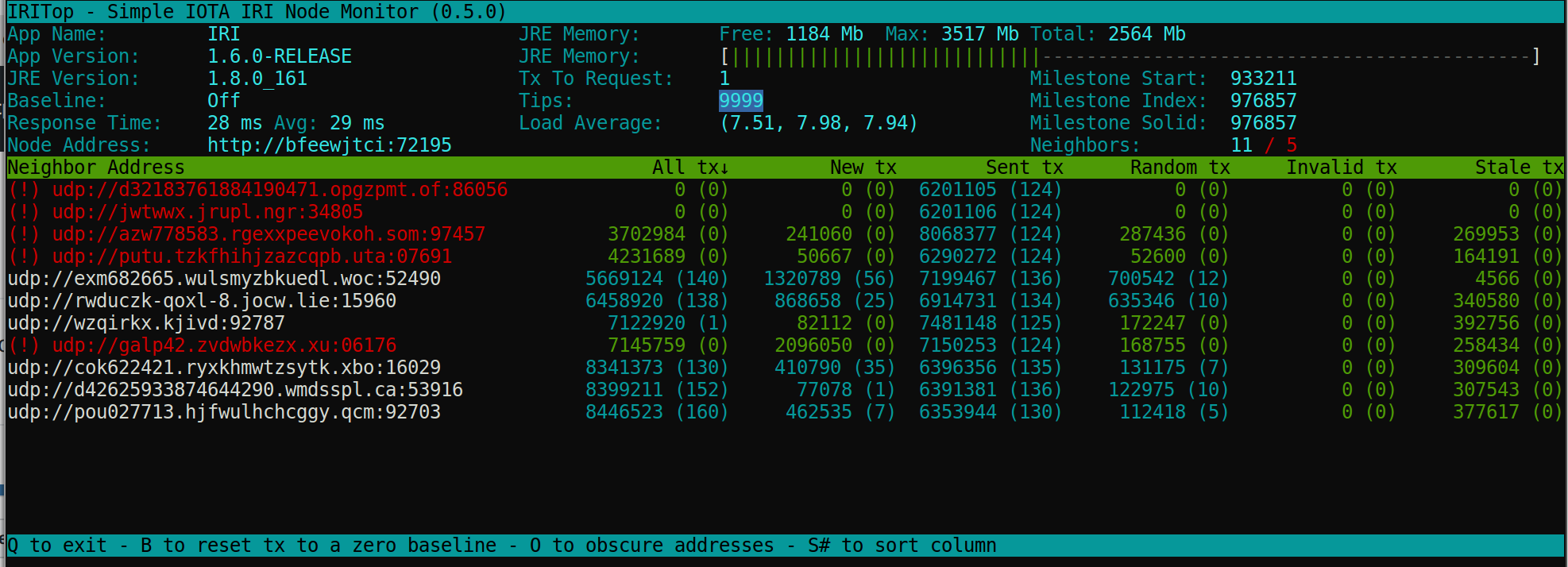This screenshot has height=567, width=1568.
Task: Click New tx value 1320789 (56)
Action: (x=829, y=279)
